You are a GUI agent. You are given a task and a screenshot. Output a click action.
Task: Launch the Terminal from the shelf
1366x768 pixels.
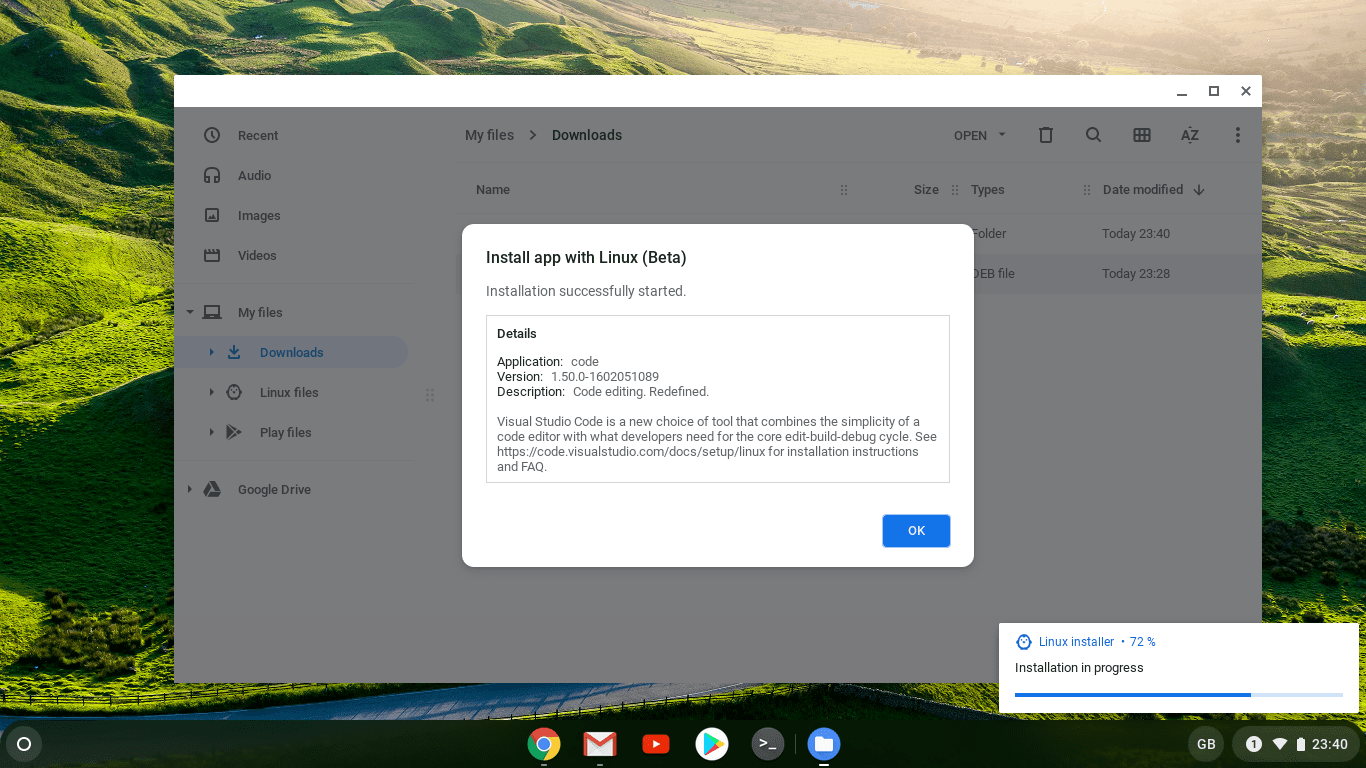tap(768, 744)
